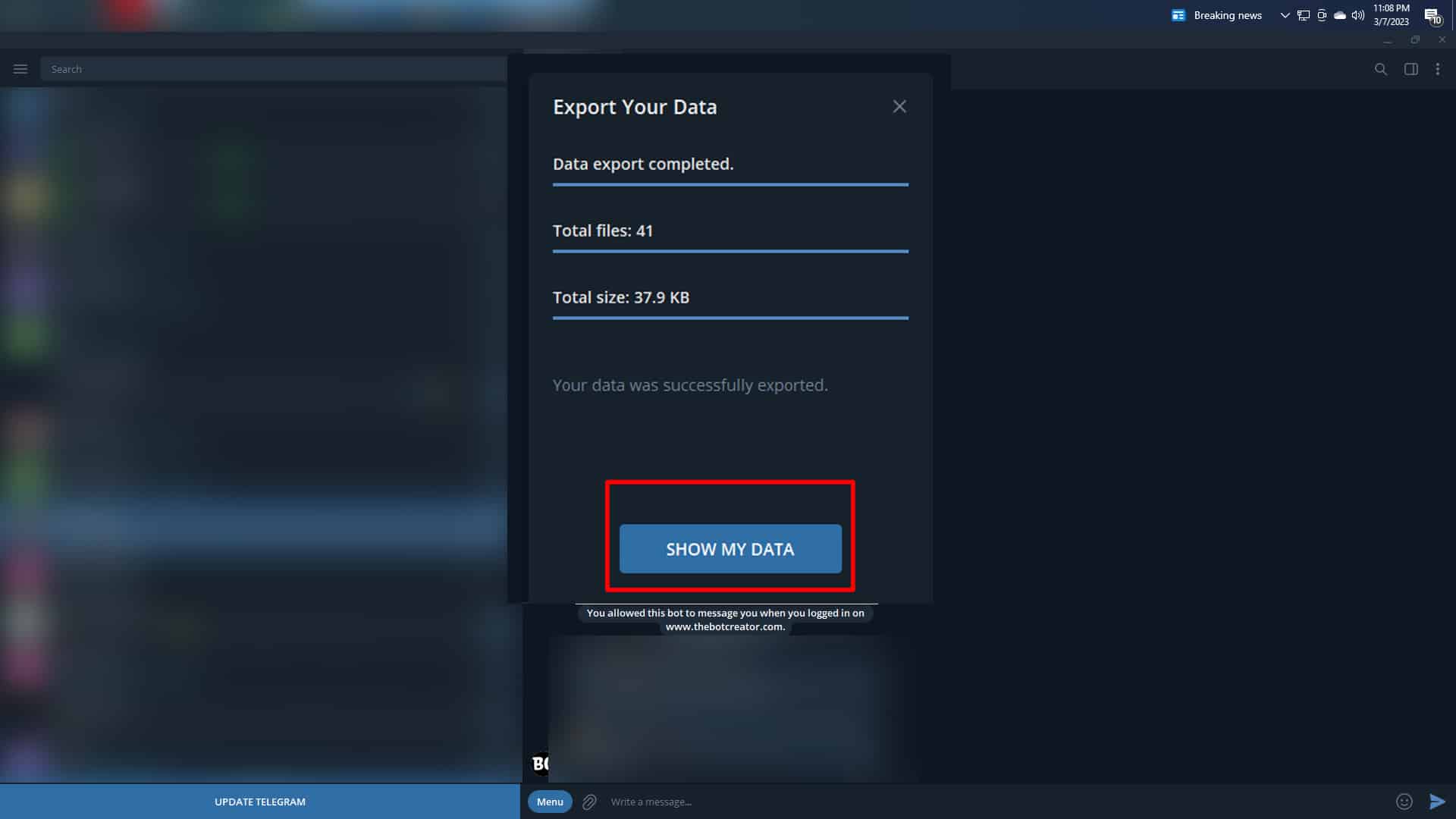Image resolution: width=1456 pixels, height=819 pixels.
Task: Click the emoji icon in message bar
Action: (1404, 801)
